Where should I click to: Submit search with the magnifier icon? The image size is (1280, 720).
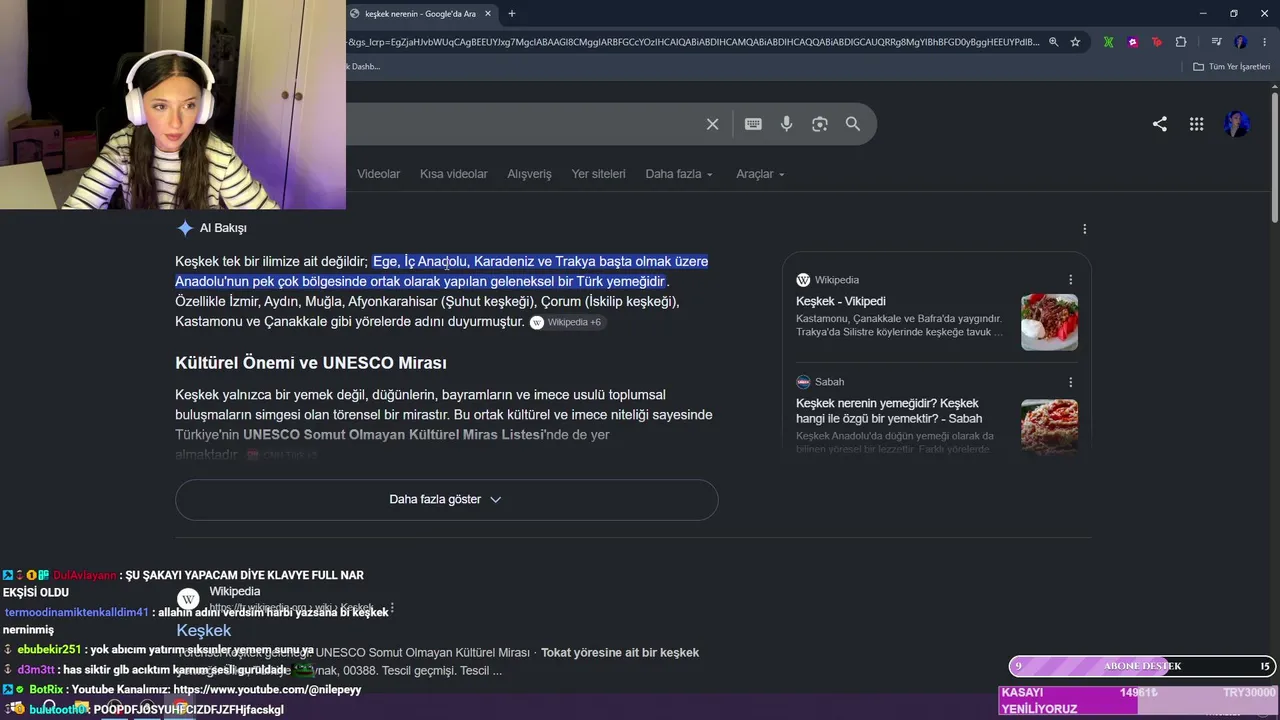pos(853,124)
